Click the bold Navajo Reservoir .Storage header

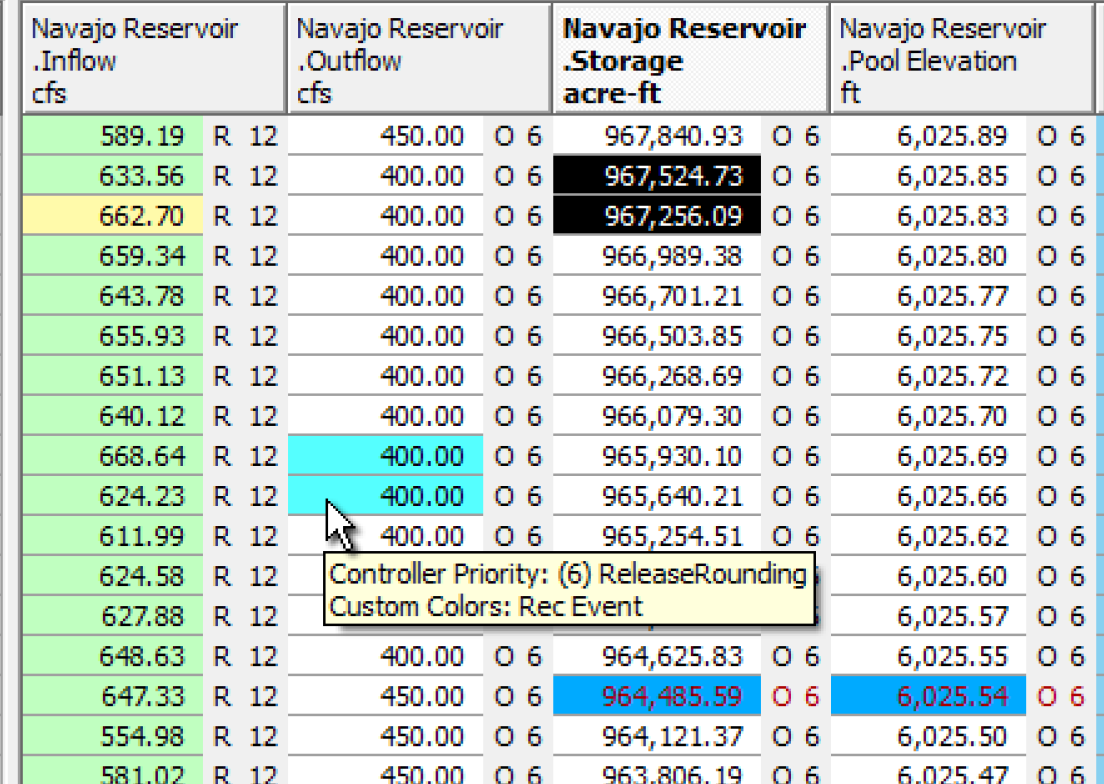tap(689, 60)
